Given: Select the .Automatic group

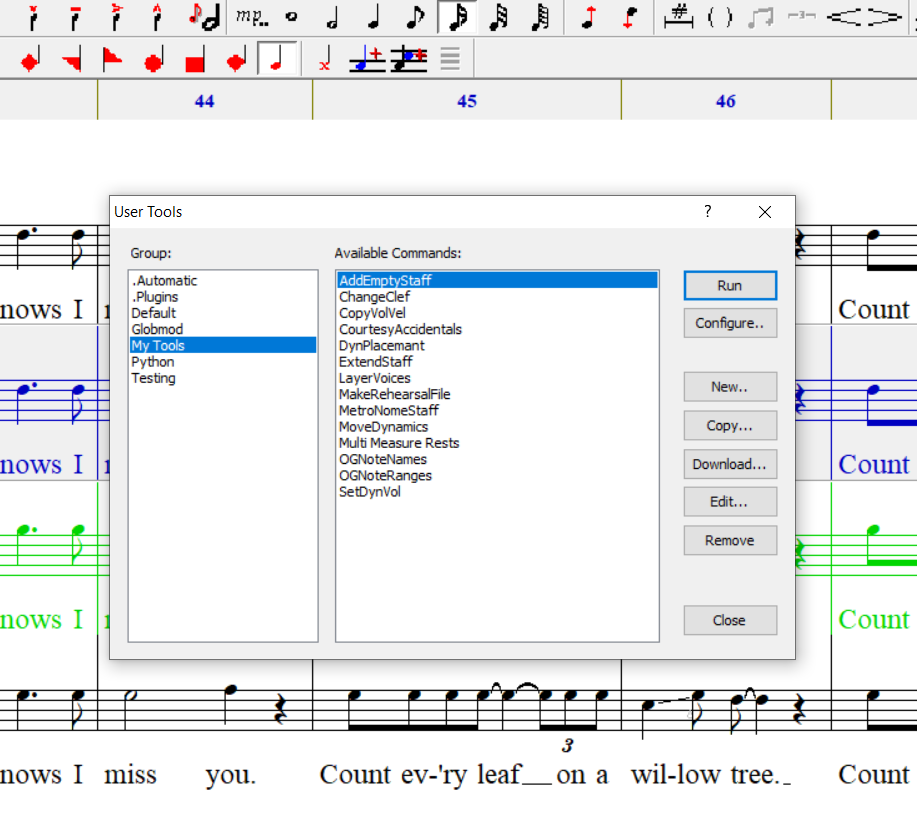Looking at the screenshot, I should 223,281.
